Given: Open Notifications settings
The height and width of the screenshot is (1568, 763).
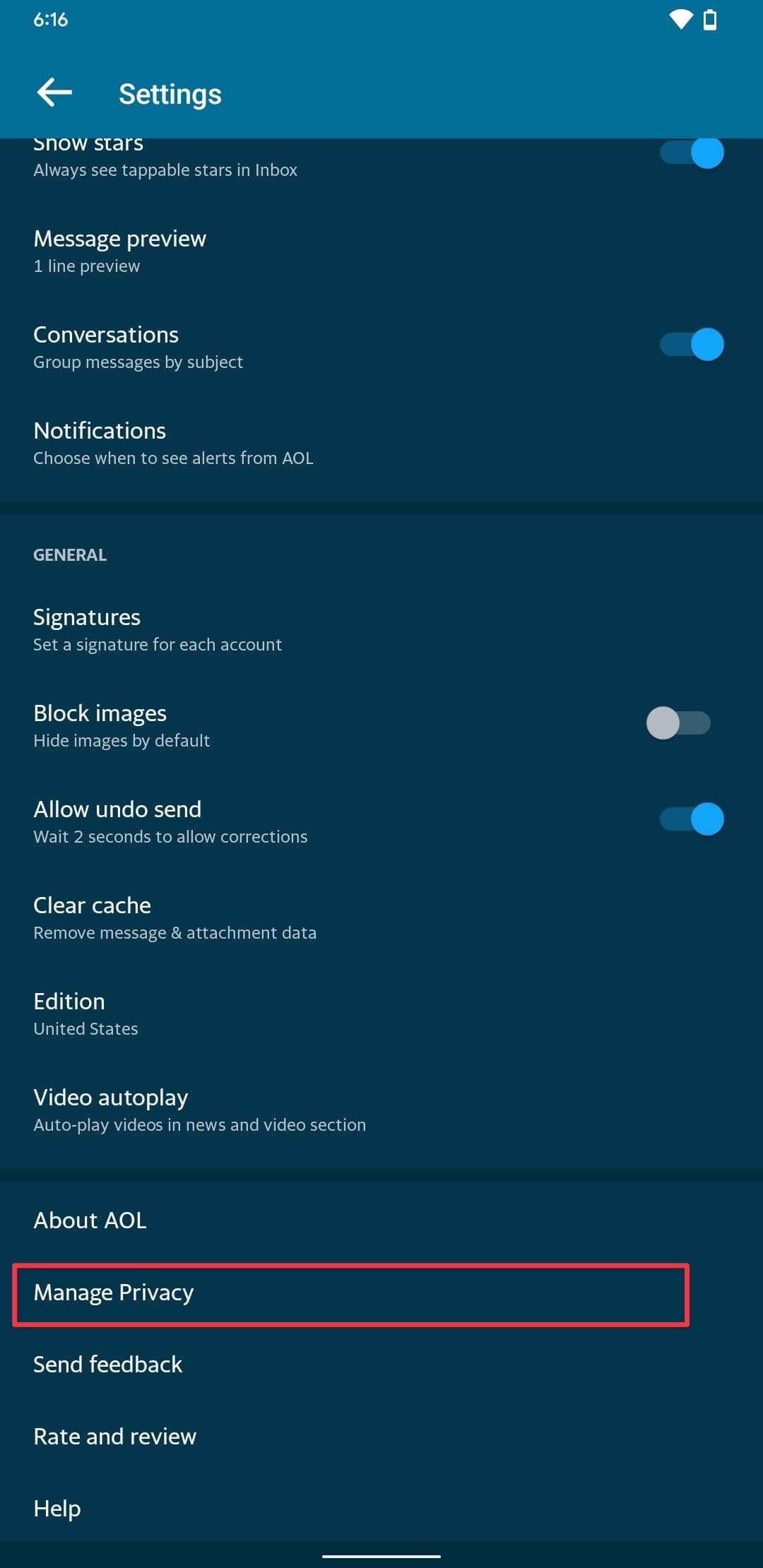Looking at the screenshot, I should click(381, 444).
